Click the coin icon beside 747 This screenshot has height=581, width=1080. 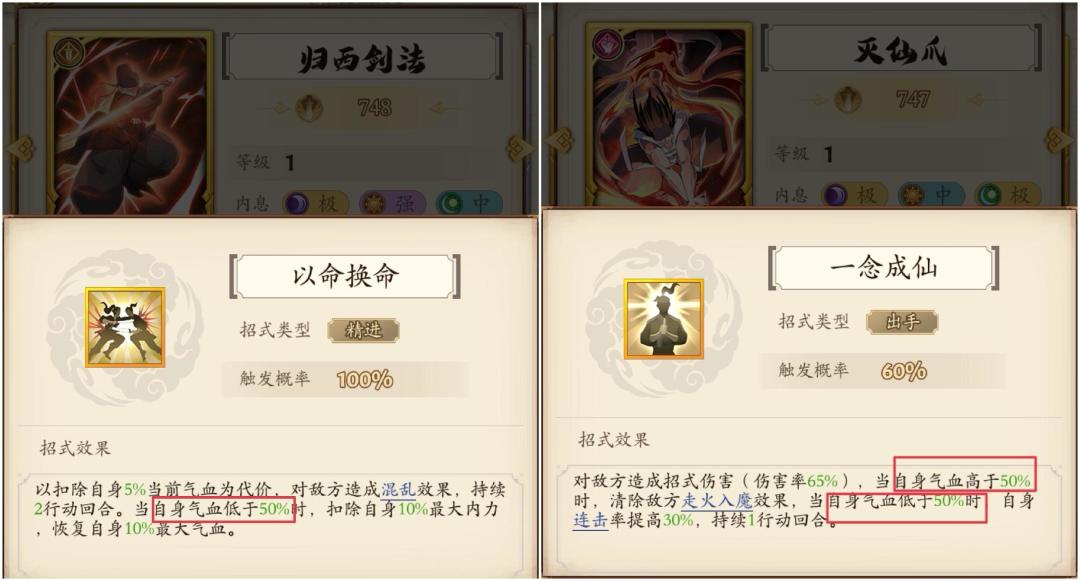(849, 99)
